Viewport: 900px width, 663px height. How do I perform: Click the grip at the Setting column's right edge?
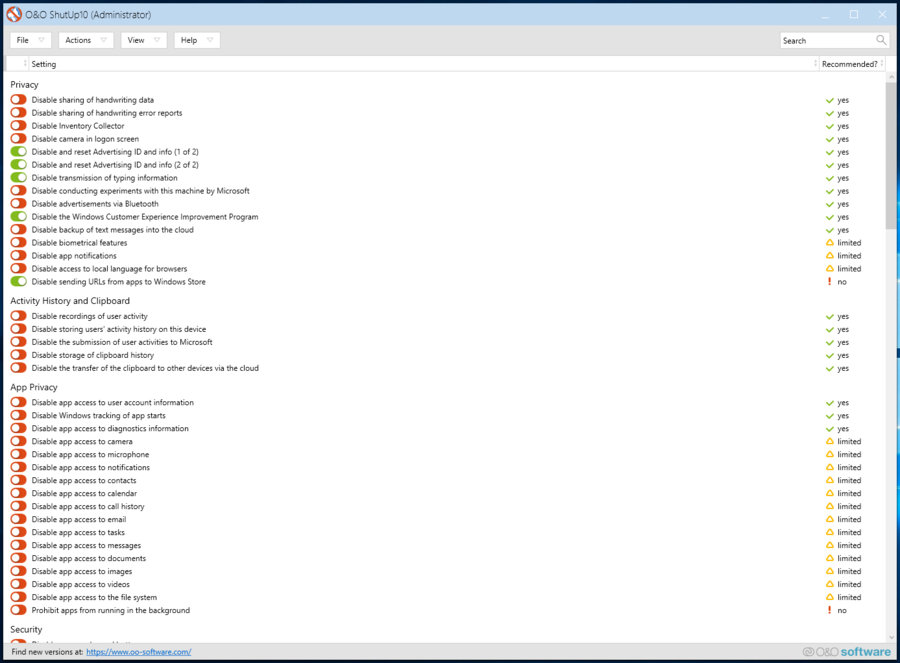coord(815,63)
